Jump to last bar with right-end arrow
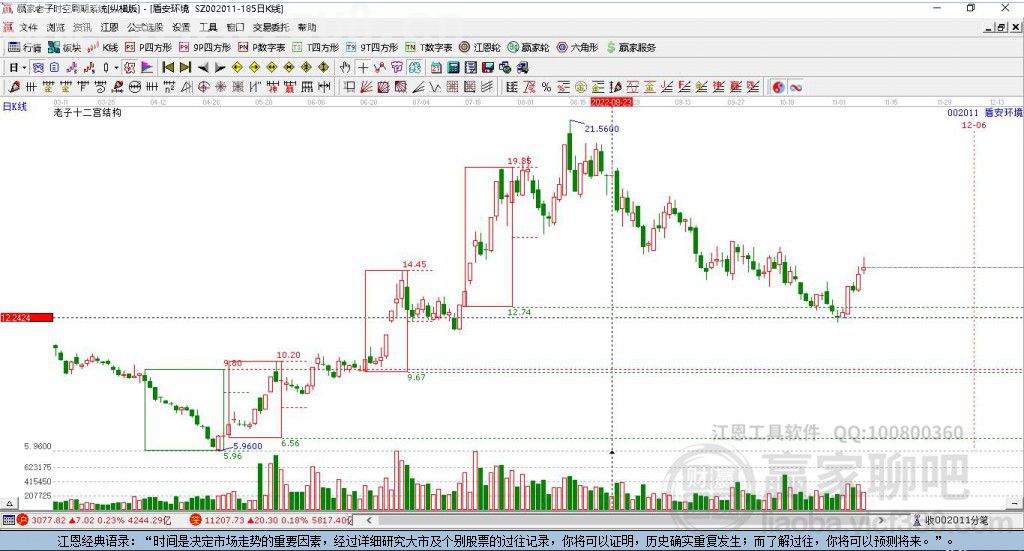Image resolution: width=1024 pixels, height=551 pixels. tap(185, 67)
